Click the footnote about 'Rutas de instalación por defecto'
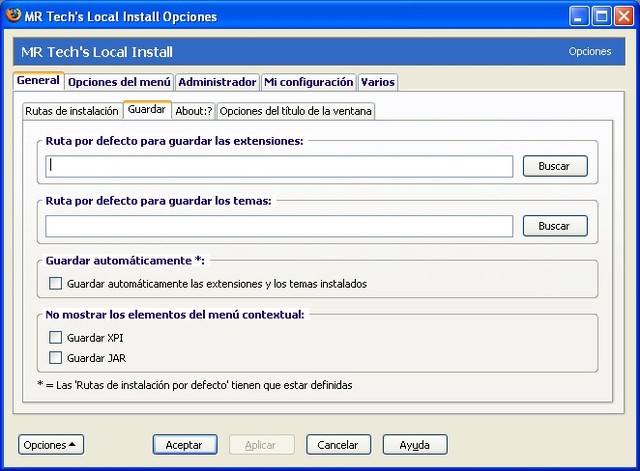Viewport: 640px width, 471px height. click(194, 385)
